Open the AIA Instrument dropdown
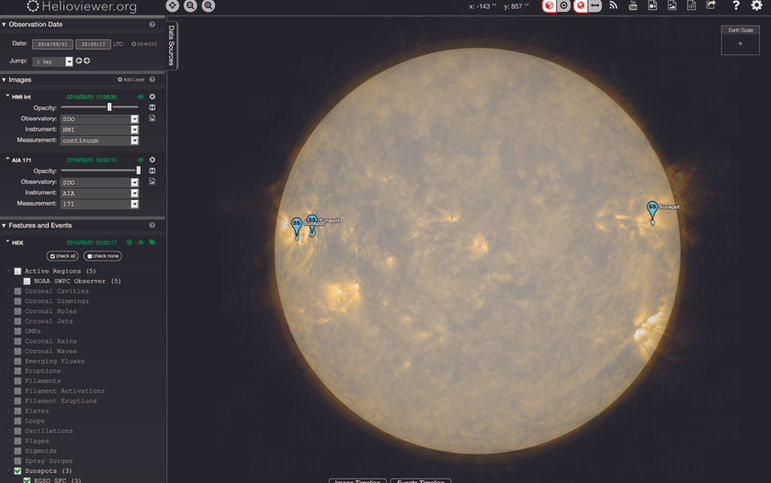 [x=100, y=193]
